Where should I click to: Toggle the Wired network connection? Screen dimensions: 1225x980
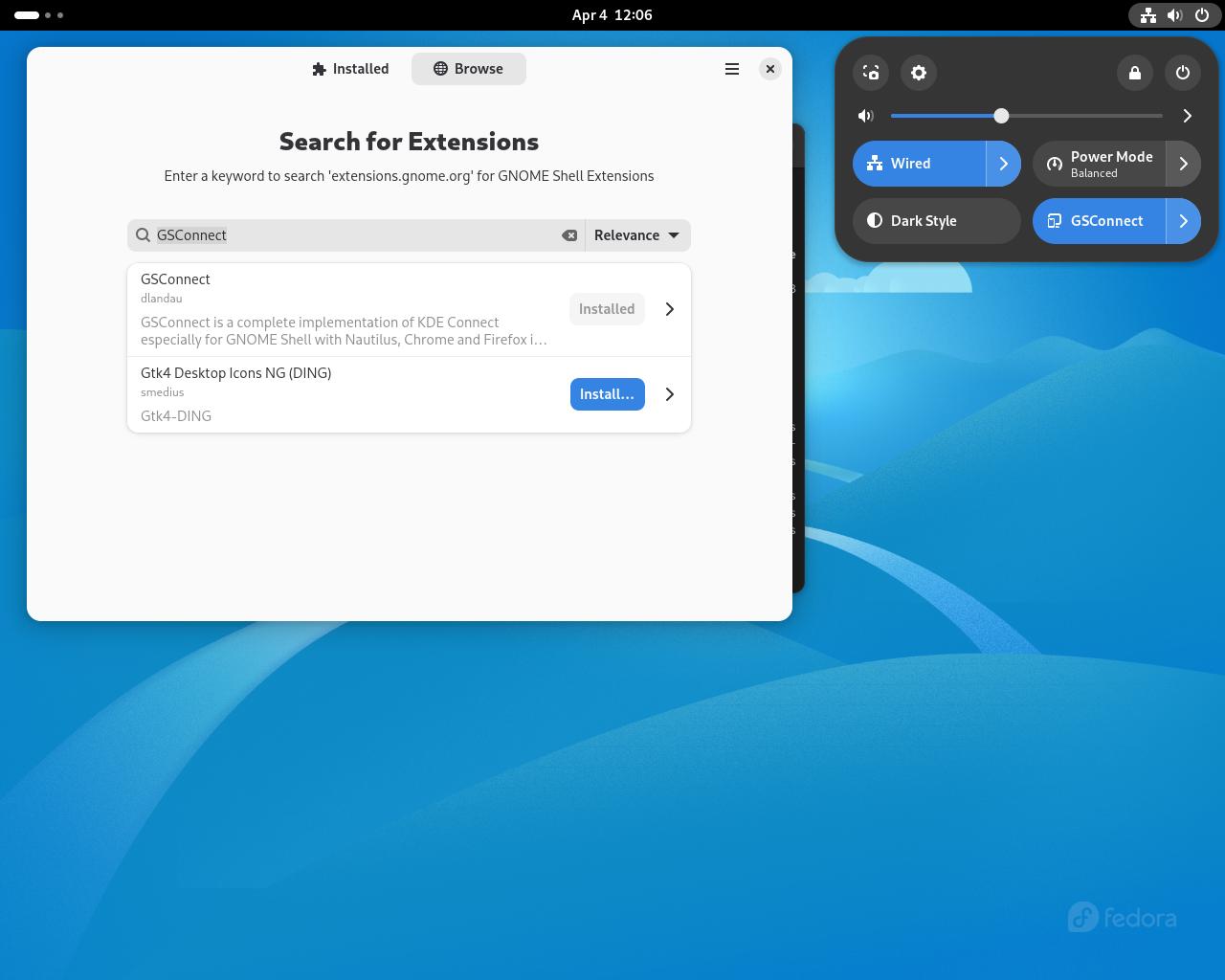click(919, 164)
